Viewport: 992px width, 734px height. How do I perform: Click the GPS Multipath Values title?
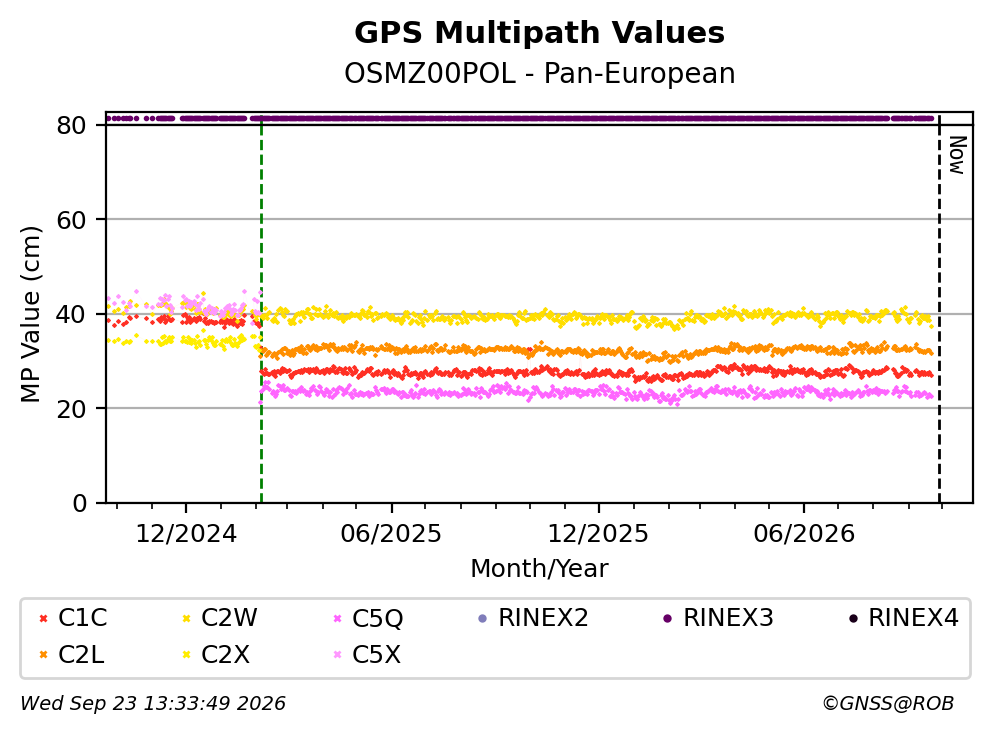coord(539,33)
